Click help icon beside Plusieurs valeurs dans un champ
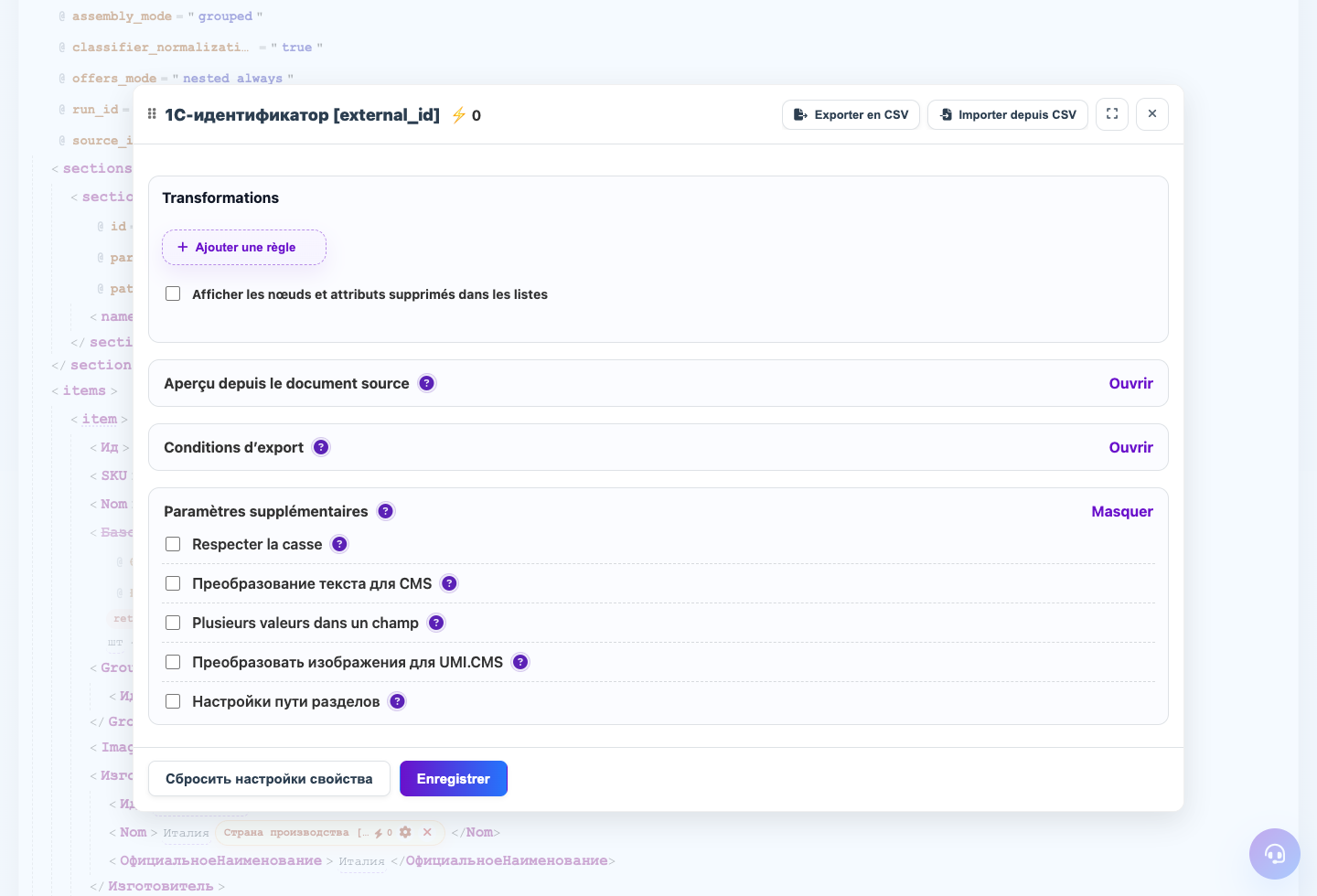This screenshot has width=1317, height=896. (x=436, y=623)
